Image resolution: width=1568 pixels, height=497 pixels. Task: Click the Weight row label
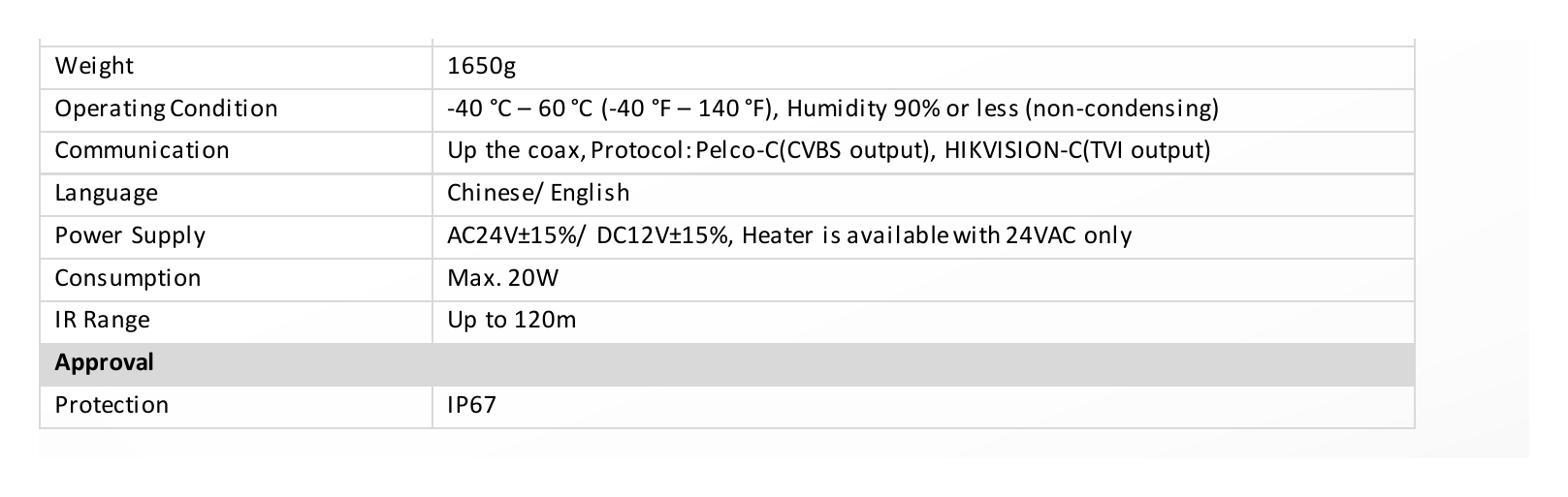coord(94,67)
